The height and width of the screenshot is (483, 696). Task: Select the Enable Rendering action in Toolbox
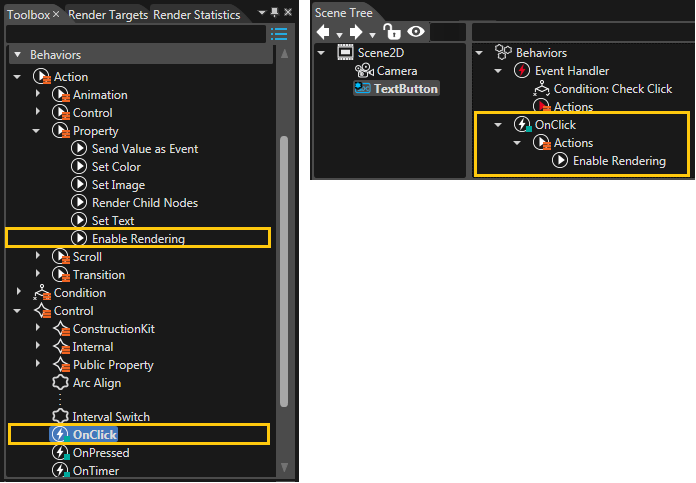pyautogui.click(x=138, y=238)
